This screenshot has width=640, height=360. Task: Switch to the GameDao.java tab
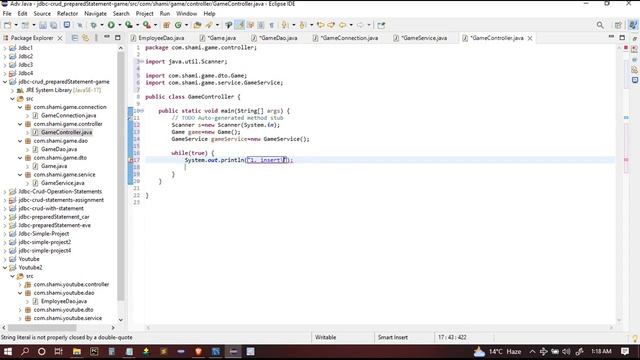coord(274,38)
